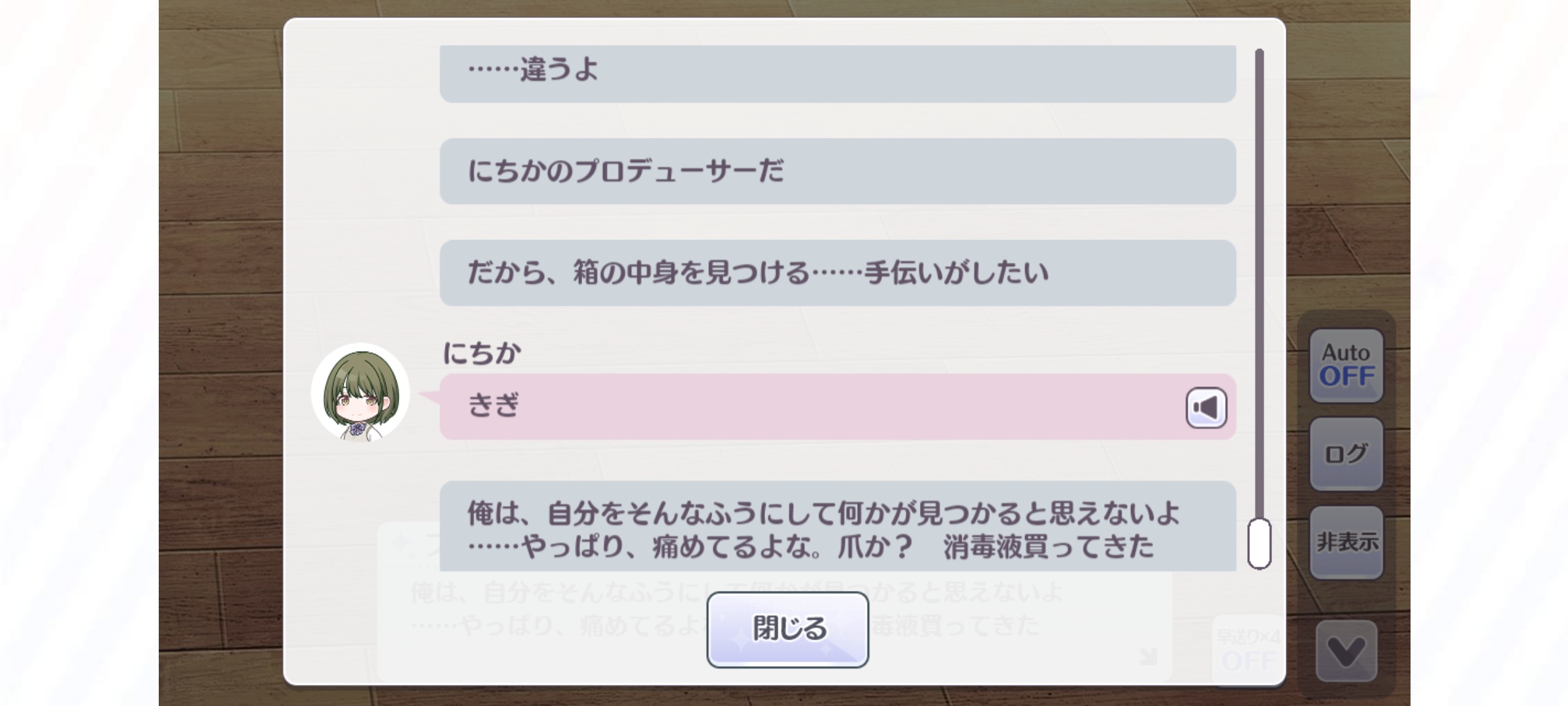Open the ログ log button

(x=1346, y=454)
